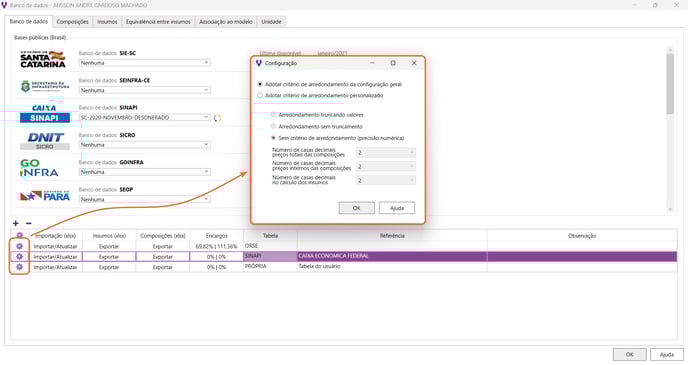Click Importar/Atualizar for PRÓPRIA row
This screenshot has height=365, width=688.
click(55, 267)
